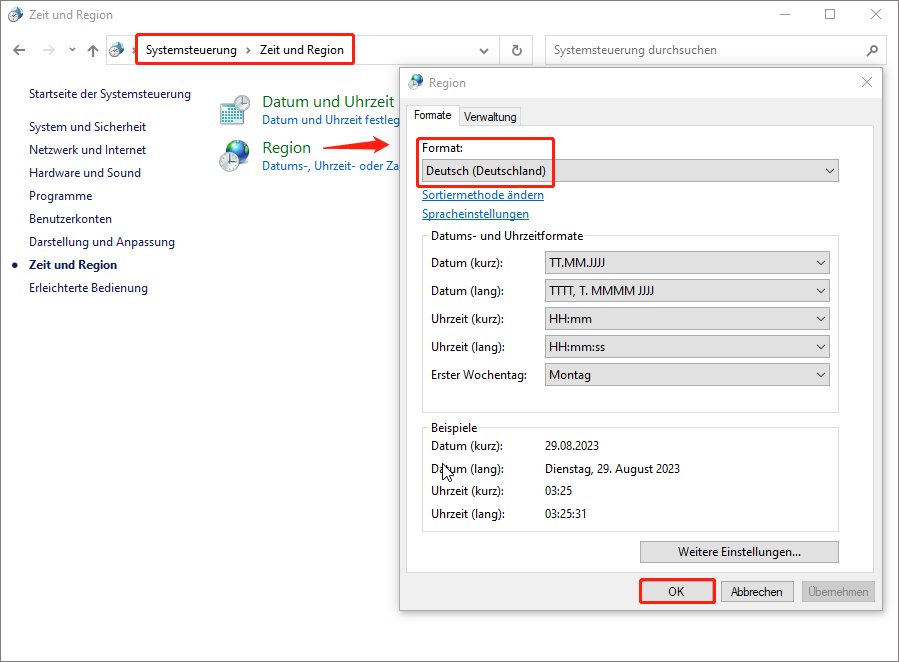Select the Formate tab
This screenshot has height=662, width=899.
coord(433,116)
